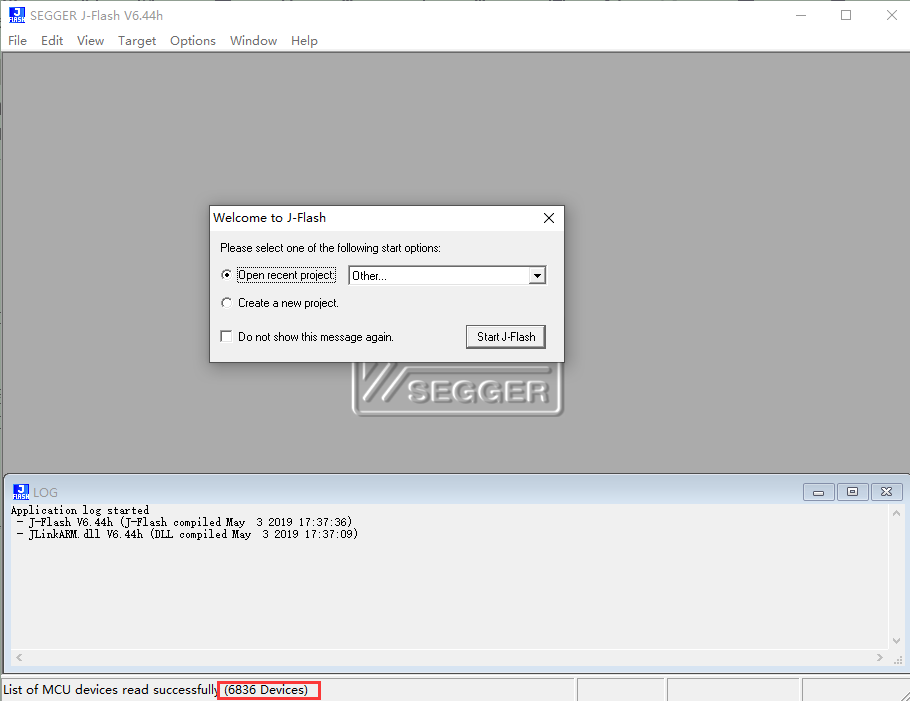
Task: Click the Please select start options prompt text
Action: (330, 248)
